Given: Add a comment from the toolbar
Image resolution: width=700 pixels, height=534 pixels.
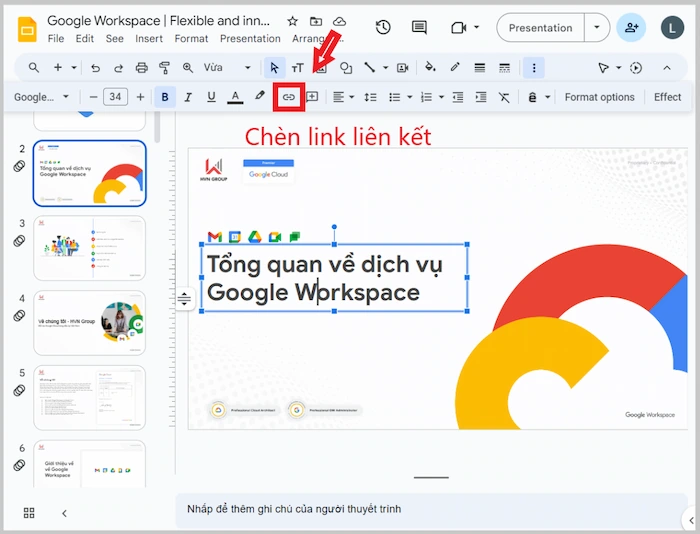Looking at the screenshot, I should coord(312,97).
